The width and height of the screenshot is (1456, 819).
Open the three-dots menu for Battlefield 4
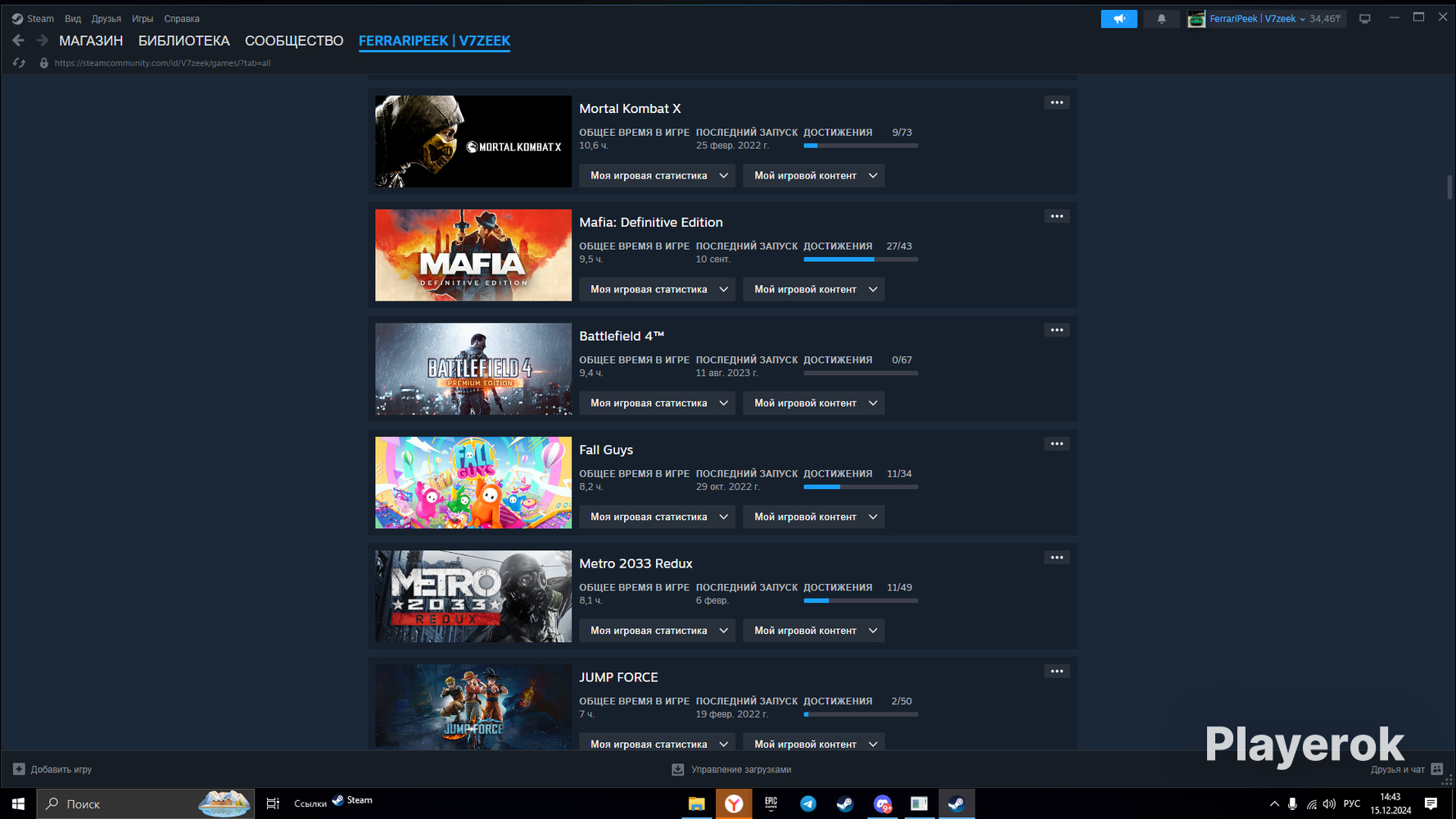click(1057, 330)
